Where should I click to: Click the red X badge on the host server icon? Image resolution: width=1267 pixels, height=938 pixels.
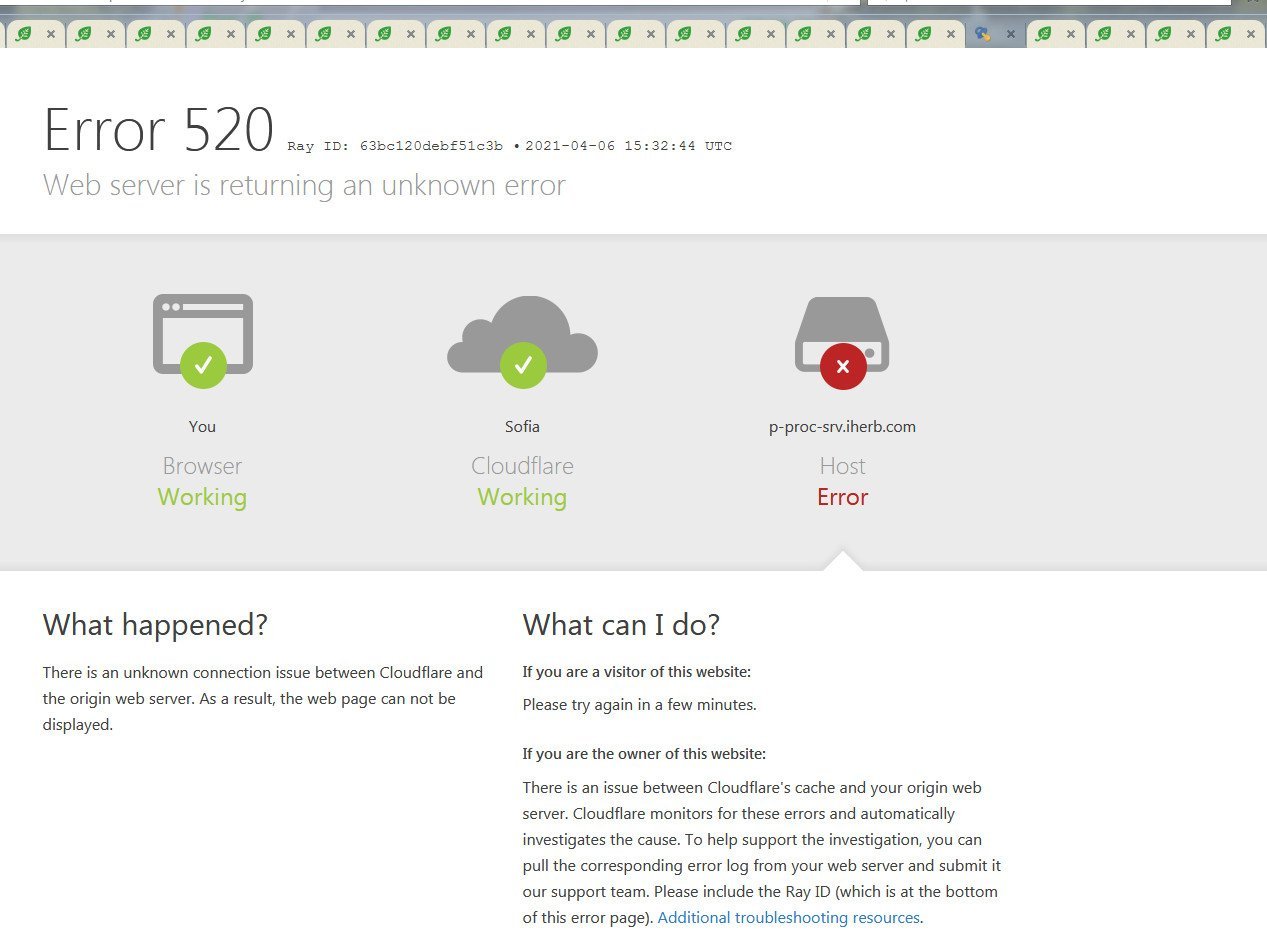click(842, 367)
